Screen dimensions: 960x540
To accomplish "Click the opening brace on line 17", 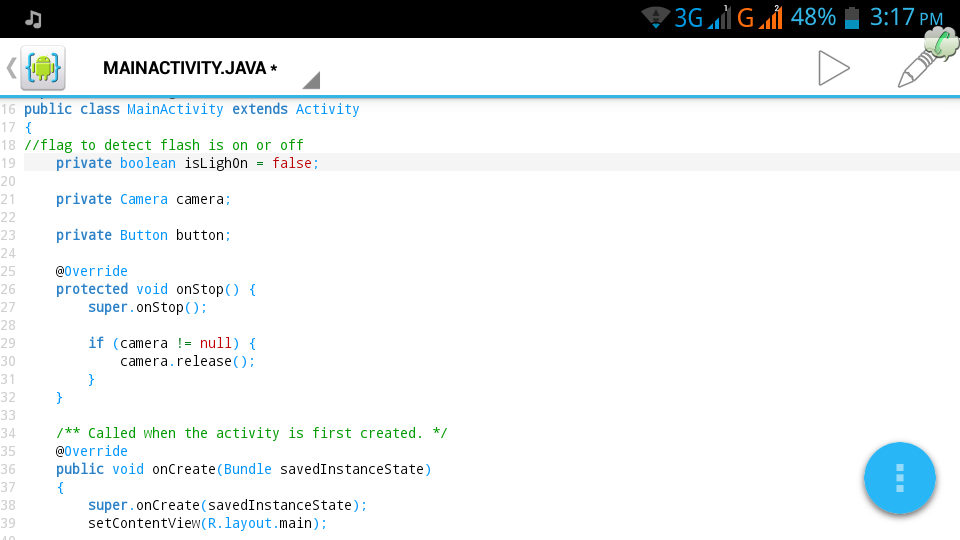I will tap(28, 127).
